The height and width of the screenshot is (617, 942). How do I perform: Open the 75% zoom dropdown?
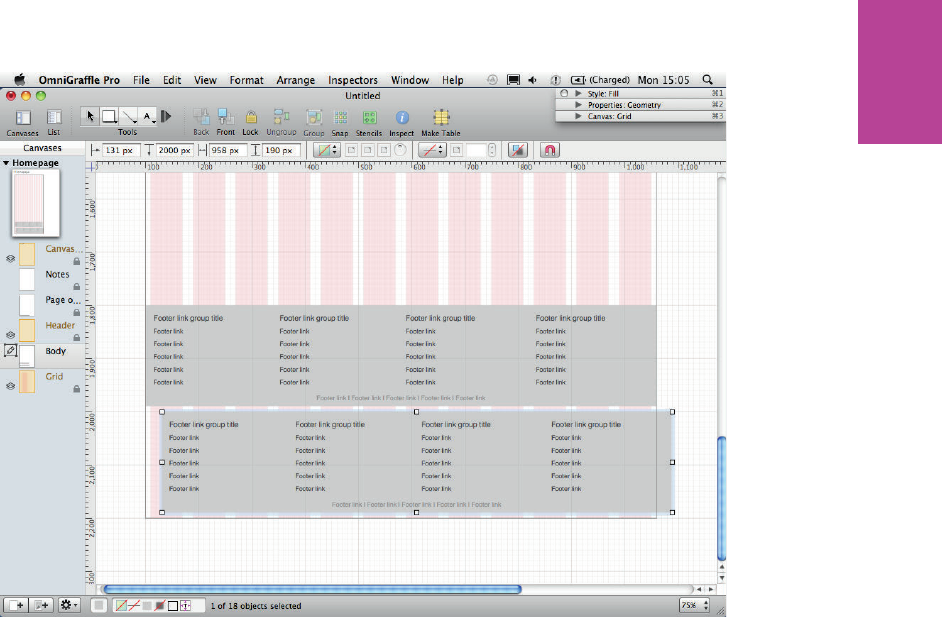click(695, 605)
